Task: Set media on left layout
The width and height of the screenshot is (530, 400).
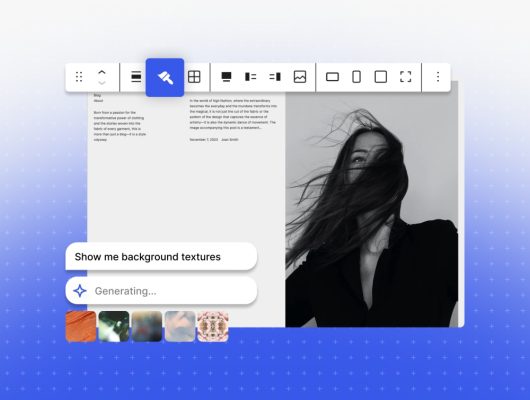Action: click(x=250, y=77)
